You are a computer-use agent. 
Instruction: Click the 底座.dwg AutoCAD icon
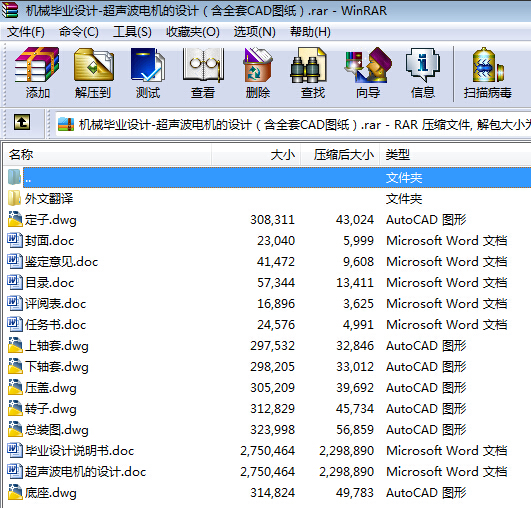[x=15, y=492]
